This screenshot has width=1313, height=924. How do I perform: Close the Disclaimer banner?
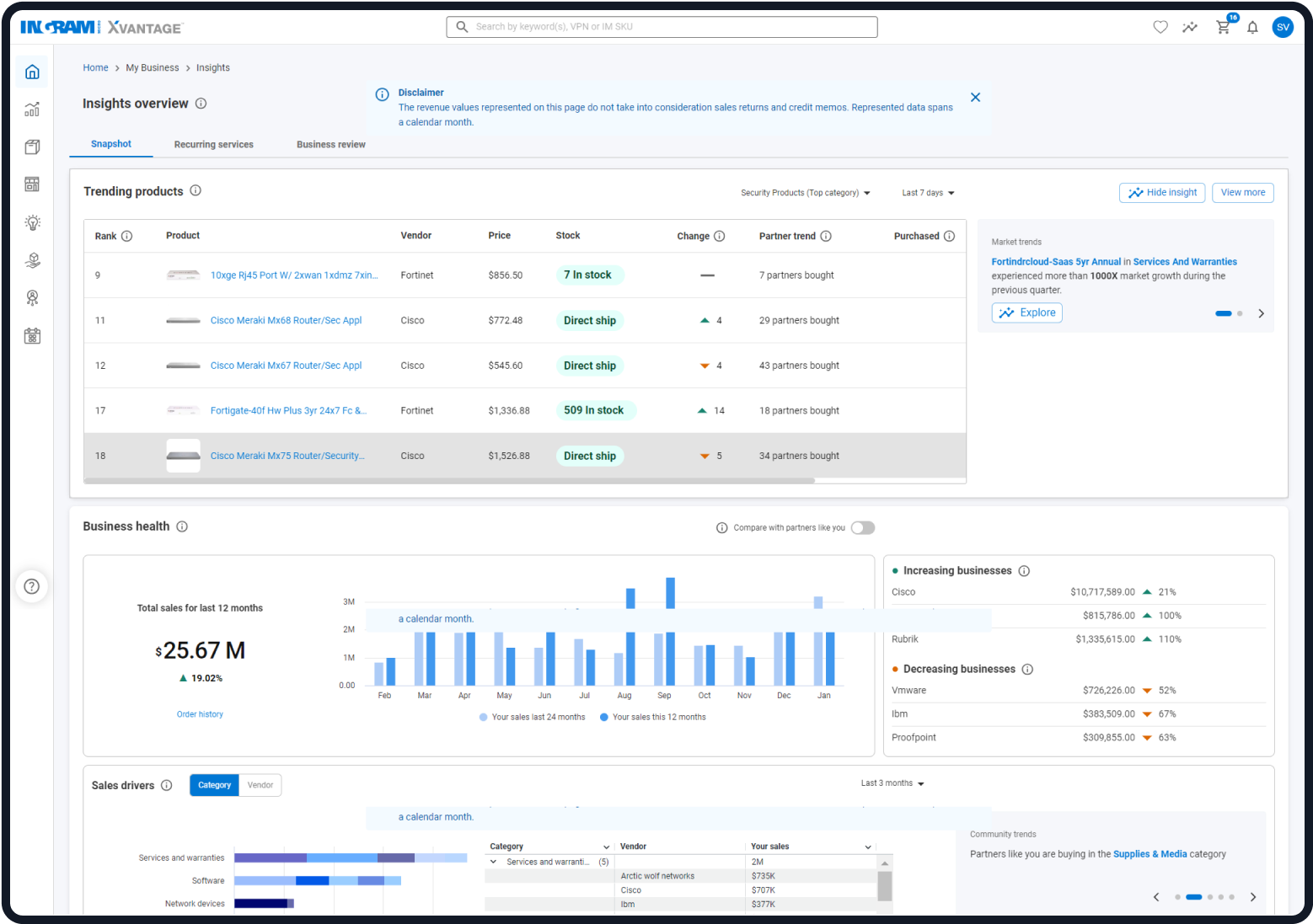tap(975, 98)
